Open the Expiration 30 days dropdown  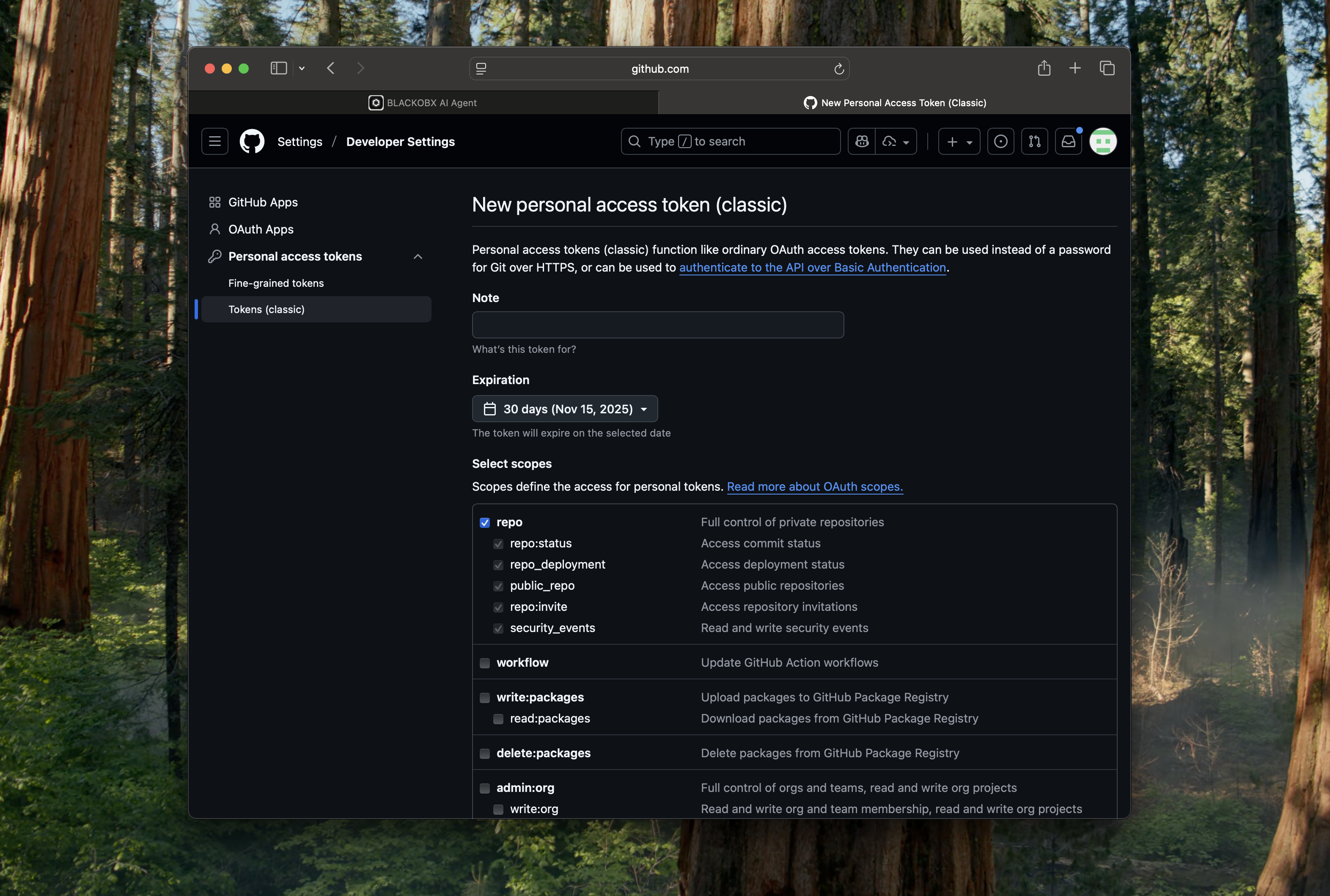(564, 409)
